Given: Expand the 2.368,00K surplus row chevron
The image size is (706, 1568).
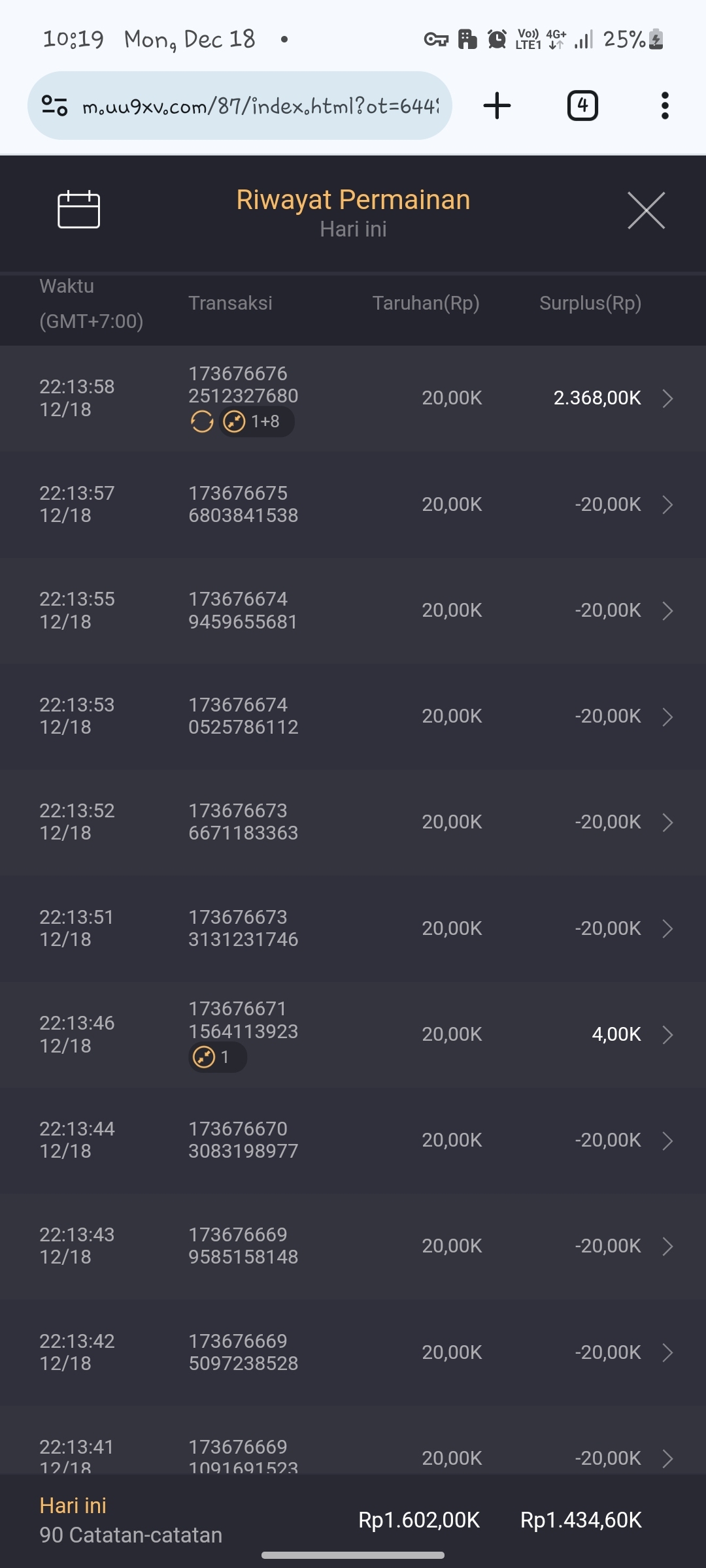Looking at the screenshot, I should (667, 399).
